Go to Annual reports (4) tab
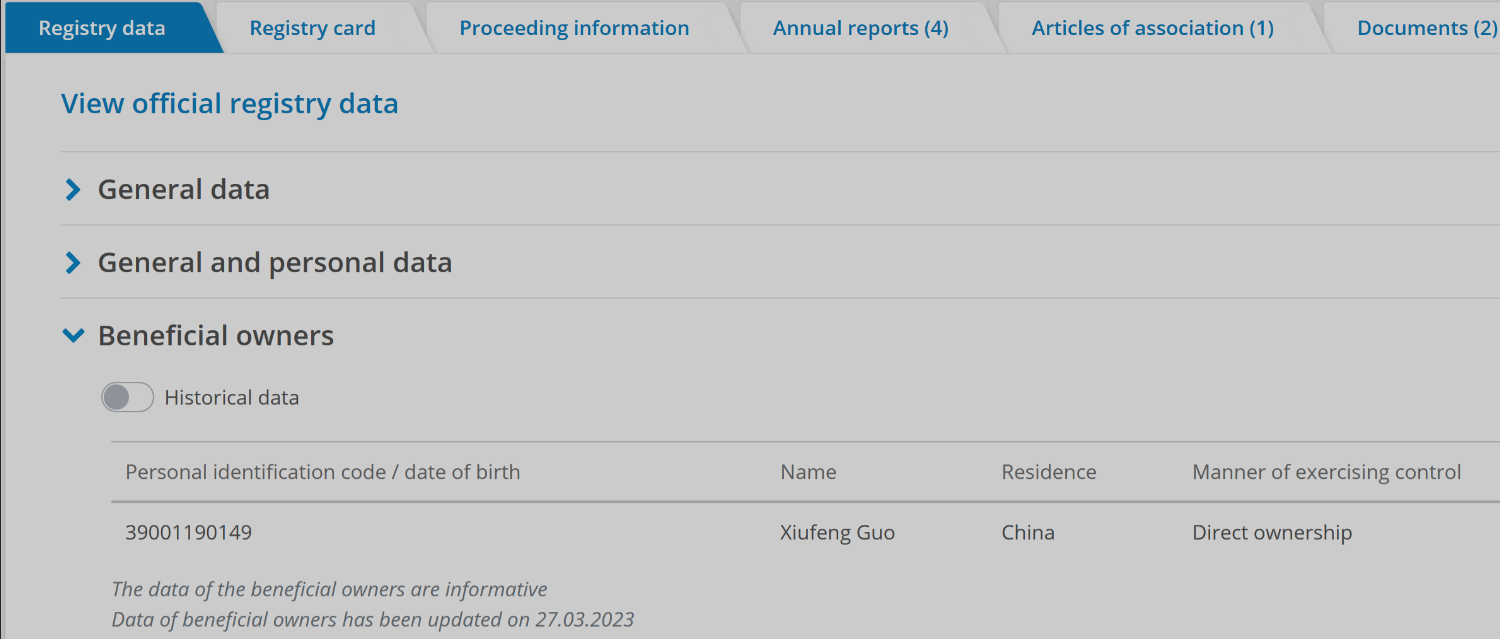The width and height of the screenshot is (1500, 639). [x=861, y=28]
